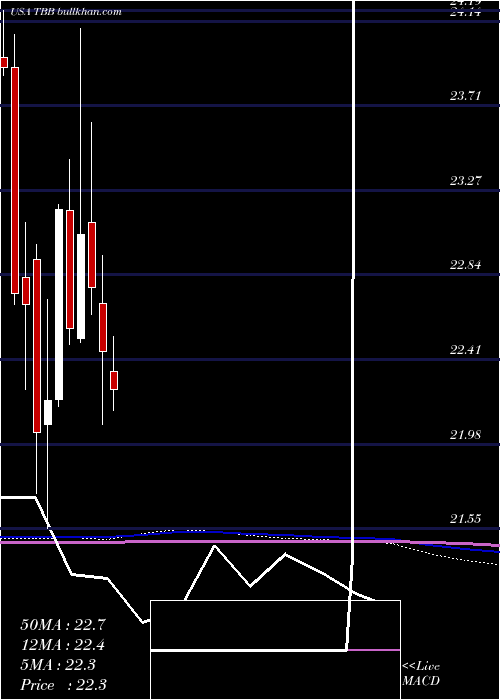Click the '<<Live MACD' label

(421, 674)
